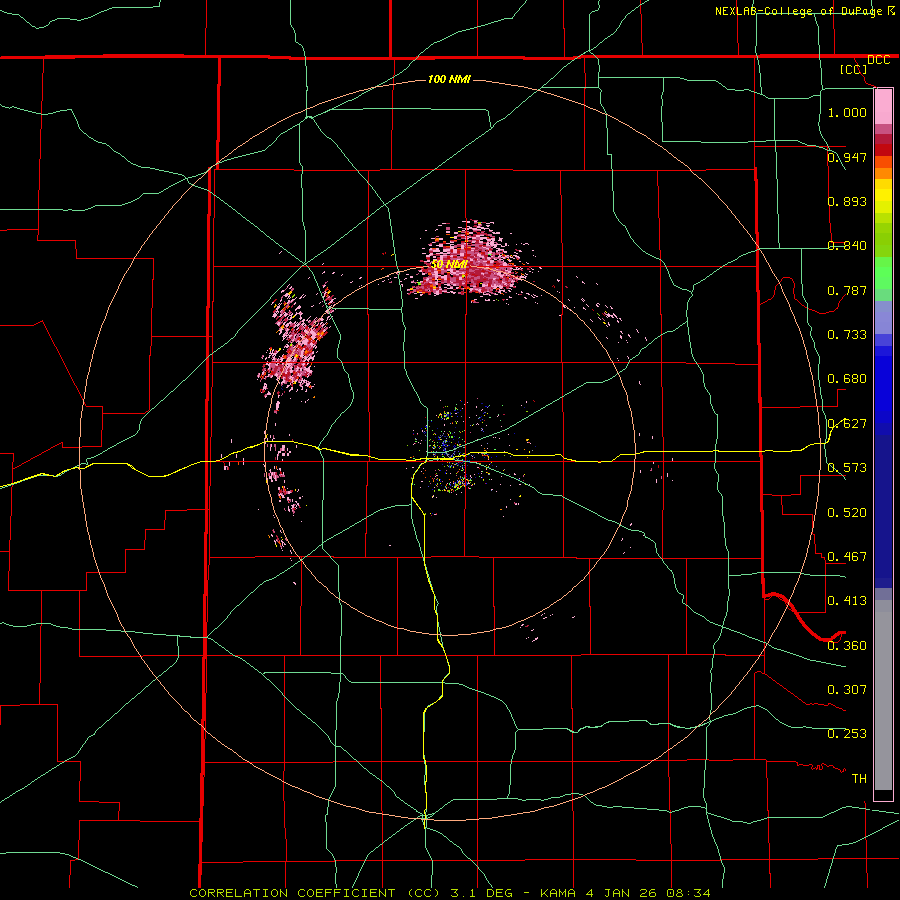Pick the bright blue swatch beside 0.680
This screenshot has width=900, height=900.
click(883, 385)
